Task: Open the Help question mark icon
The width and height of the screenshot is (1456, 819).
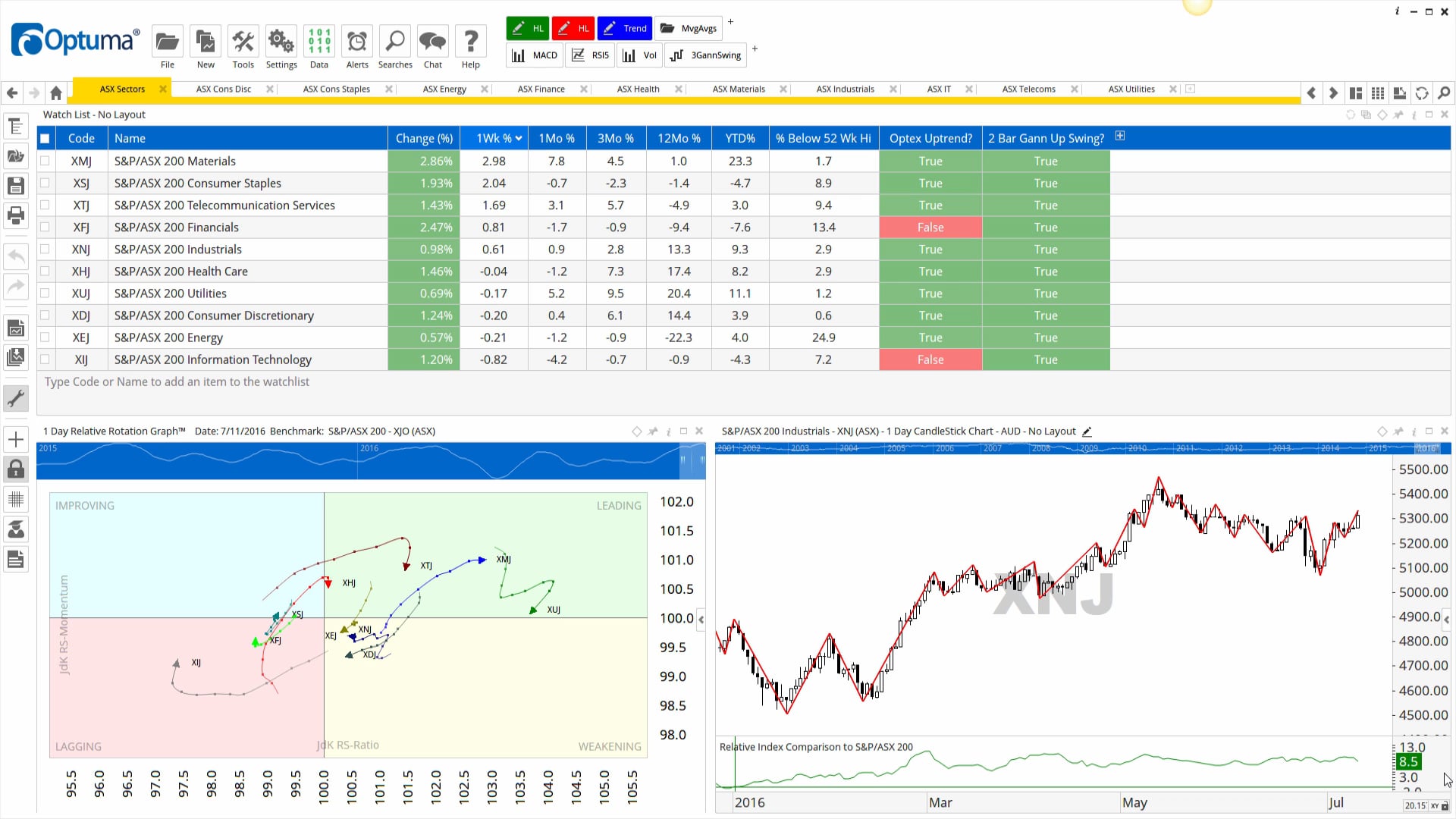Action: pyautogui.click(x=471, y=41)
